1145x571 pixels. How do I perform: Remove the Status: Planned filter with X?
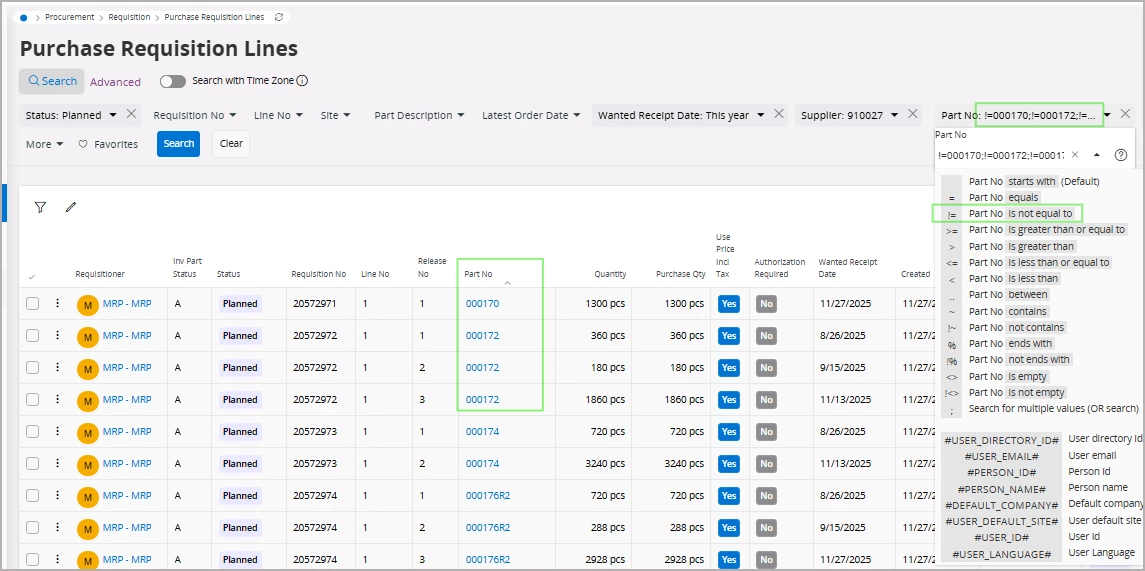(x=131, y=114)
